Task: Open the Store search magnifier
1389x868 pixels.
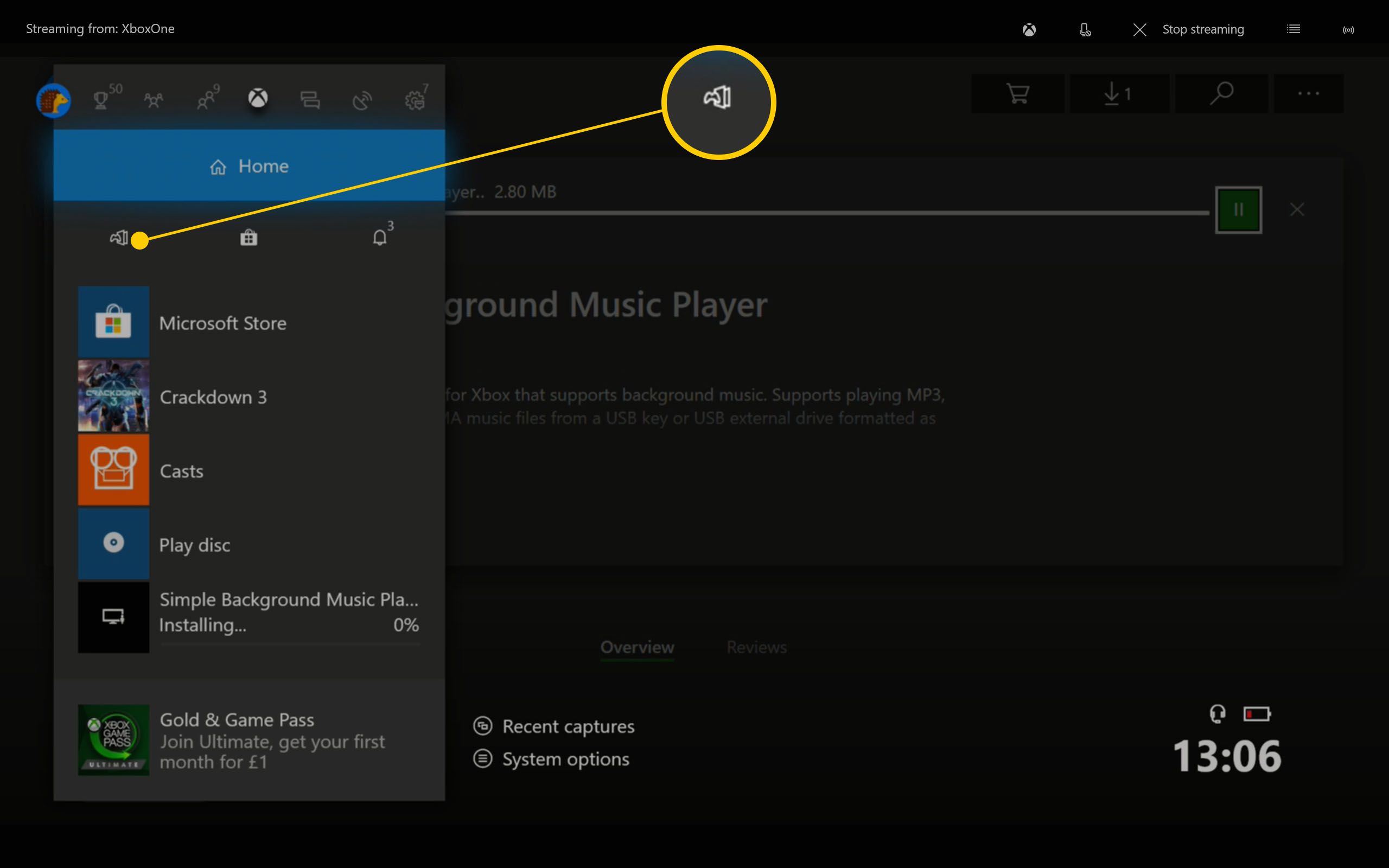Action: click(x=1221, y=93)
